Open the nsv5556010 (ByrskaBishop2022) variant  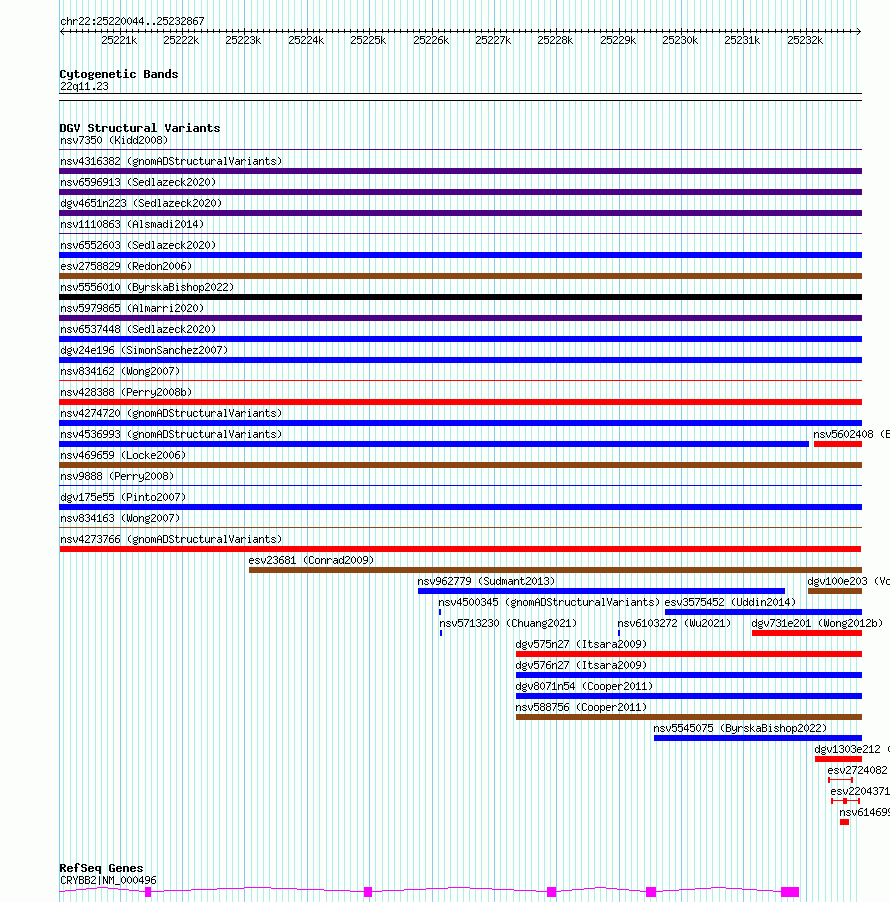(x=147, y=287)
